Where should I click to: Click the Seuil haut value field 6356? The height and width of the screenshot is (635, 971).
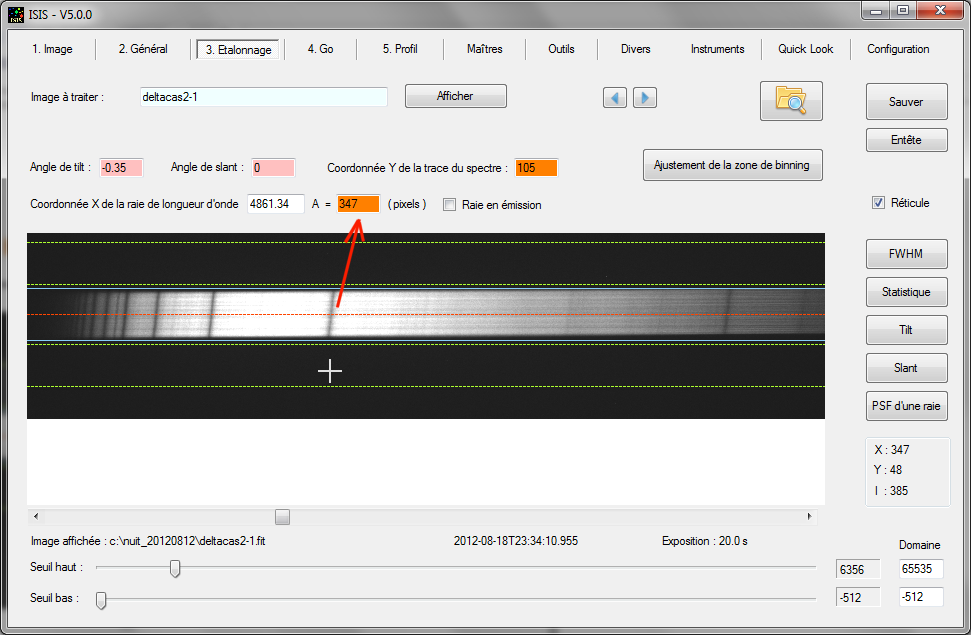858,569
